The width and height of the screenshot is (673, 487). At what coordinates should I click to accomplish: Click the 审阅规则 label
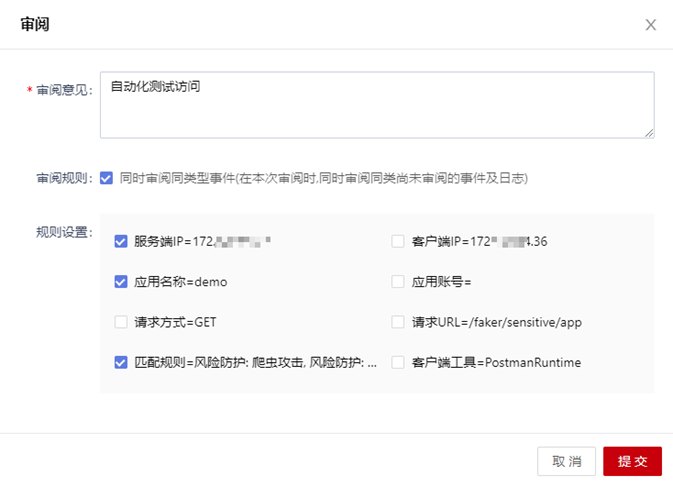[64, 178]
